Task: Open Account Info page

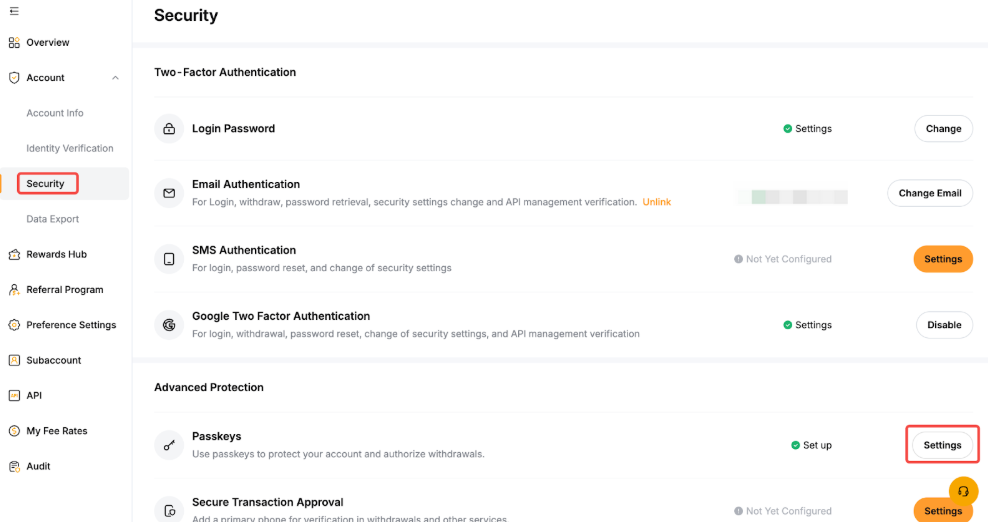Action: point(55,113)
